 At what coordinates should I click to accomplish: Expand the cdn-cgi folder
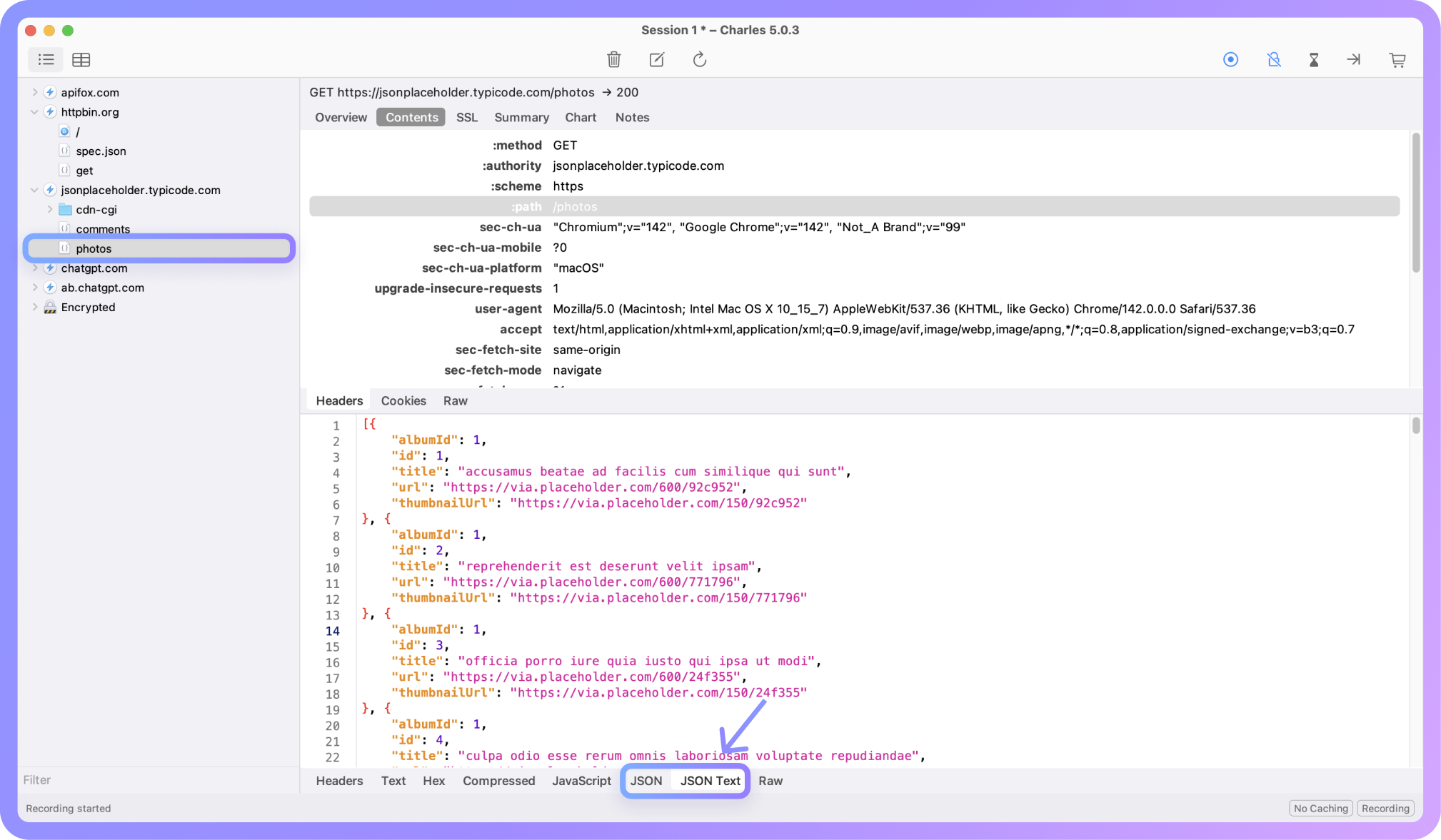point(49,209)
